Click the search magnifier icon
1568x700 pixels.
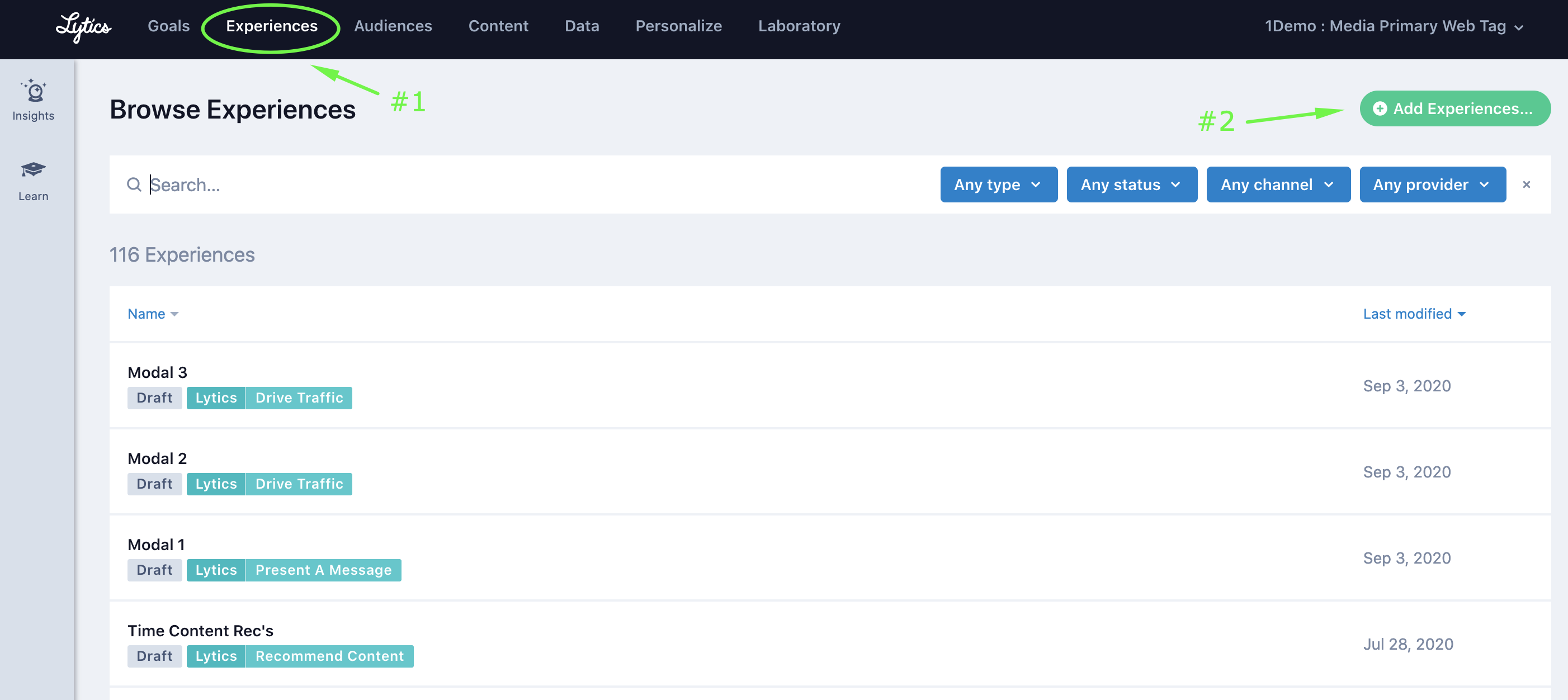point(134,185)
